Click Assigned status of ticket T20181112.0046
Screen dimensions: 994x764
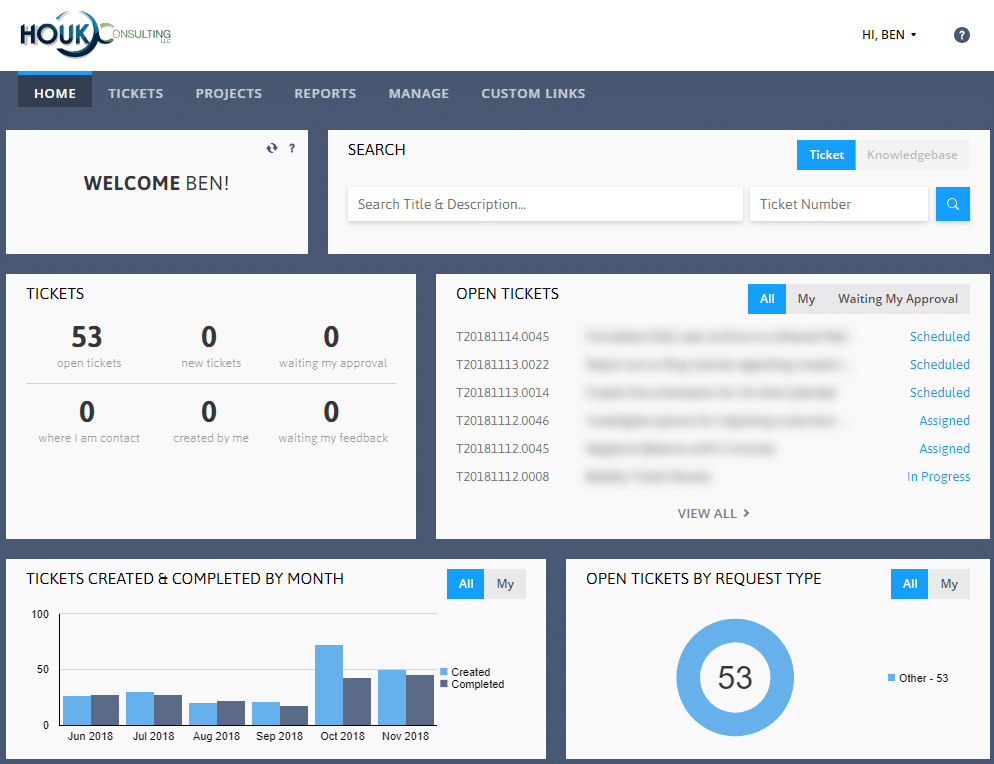pos(944,420)
